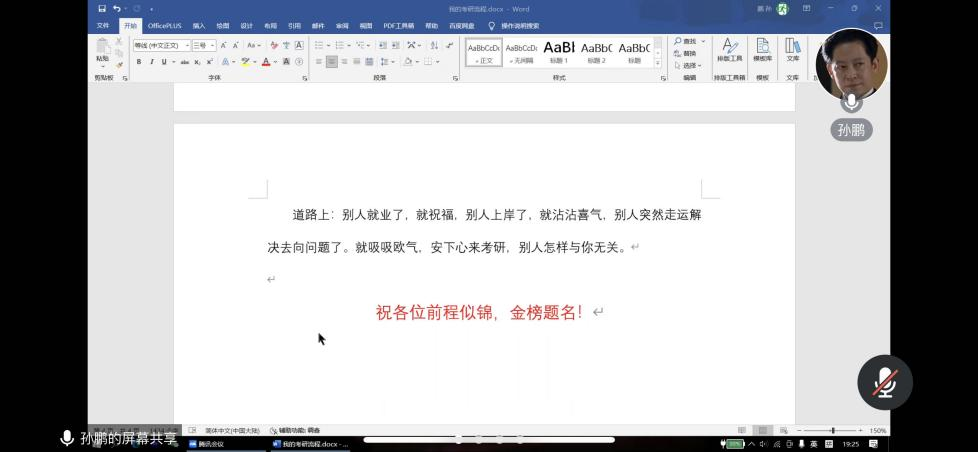Align text right
The width and height of the screenshot is (978, 452).
tap(344, 62)
